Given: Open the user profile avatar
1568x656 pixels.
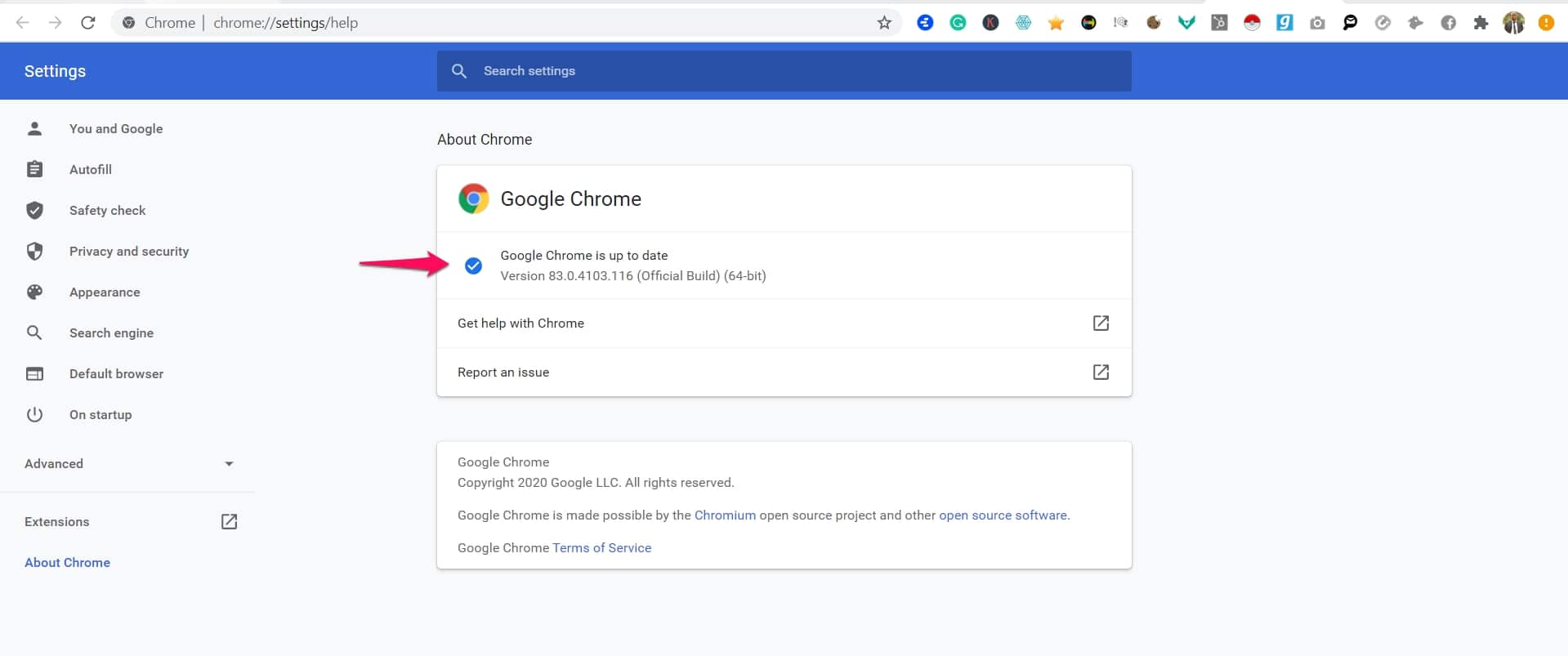Looking at the screenshot, I should [1513, 23].
